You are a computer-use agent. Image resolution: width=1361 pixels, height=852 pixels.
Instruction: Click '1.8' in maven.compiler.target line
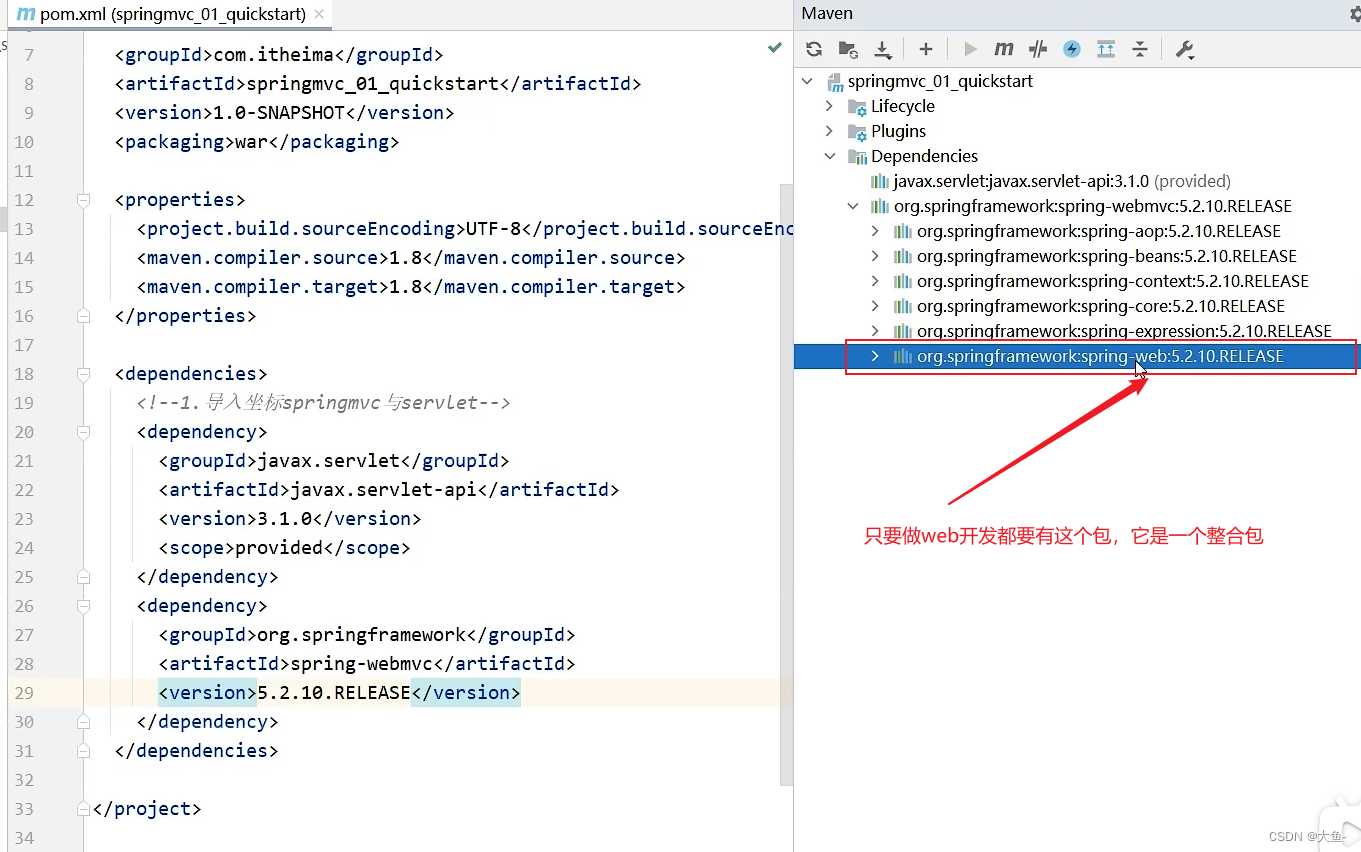pyautogui.click(x=405, y=287)
